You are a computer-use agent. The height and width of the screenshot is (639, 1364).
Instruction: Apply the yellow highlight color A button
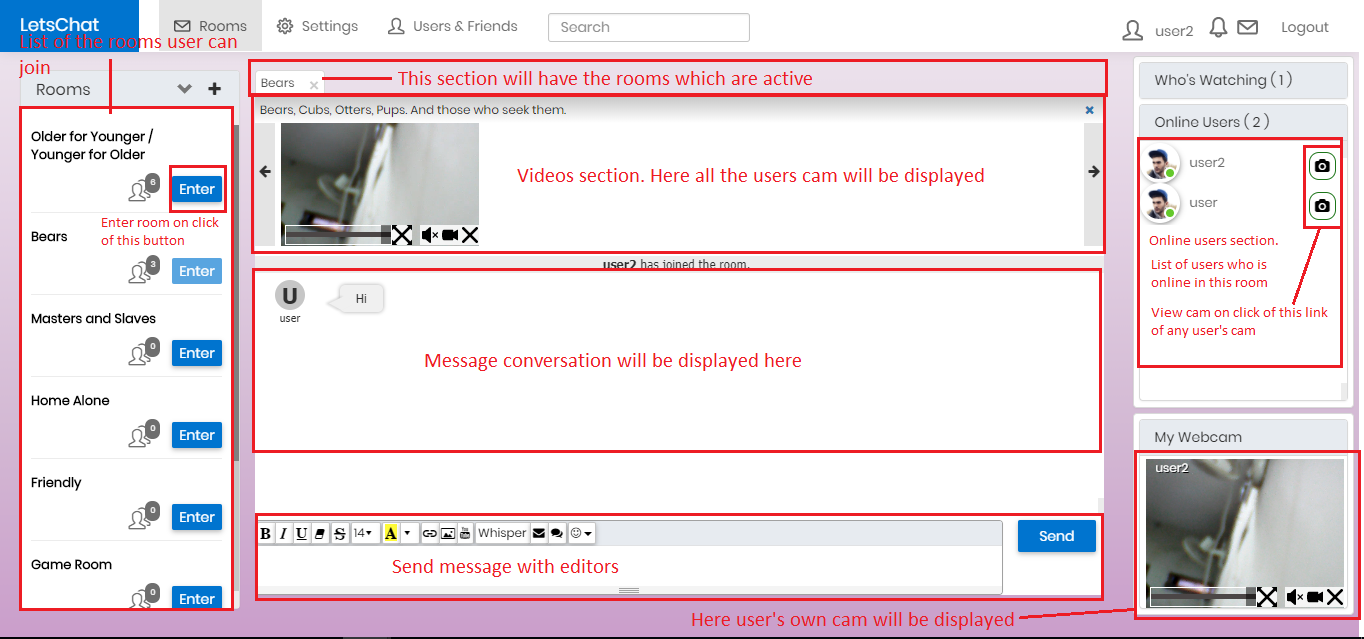[x=391, y=534]
